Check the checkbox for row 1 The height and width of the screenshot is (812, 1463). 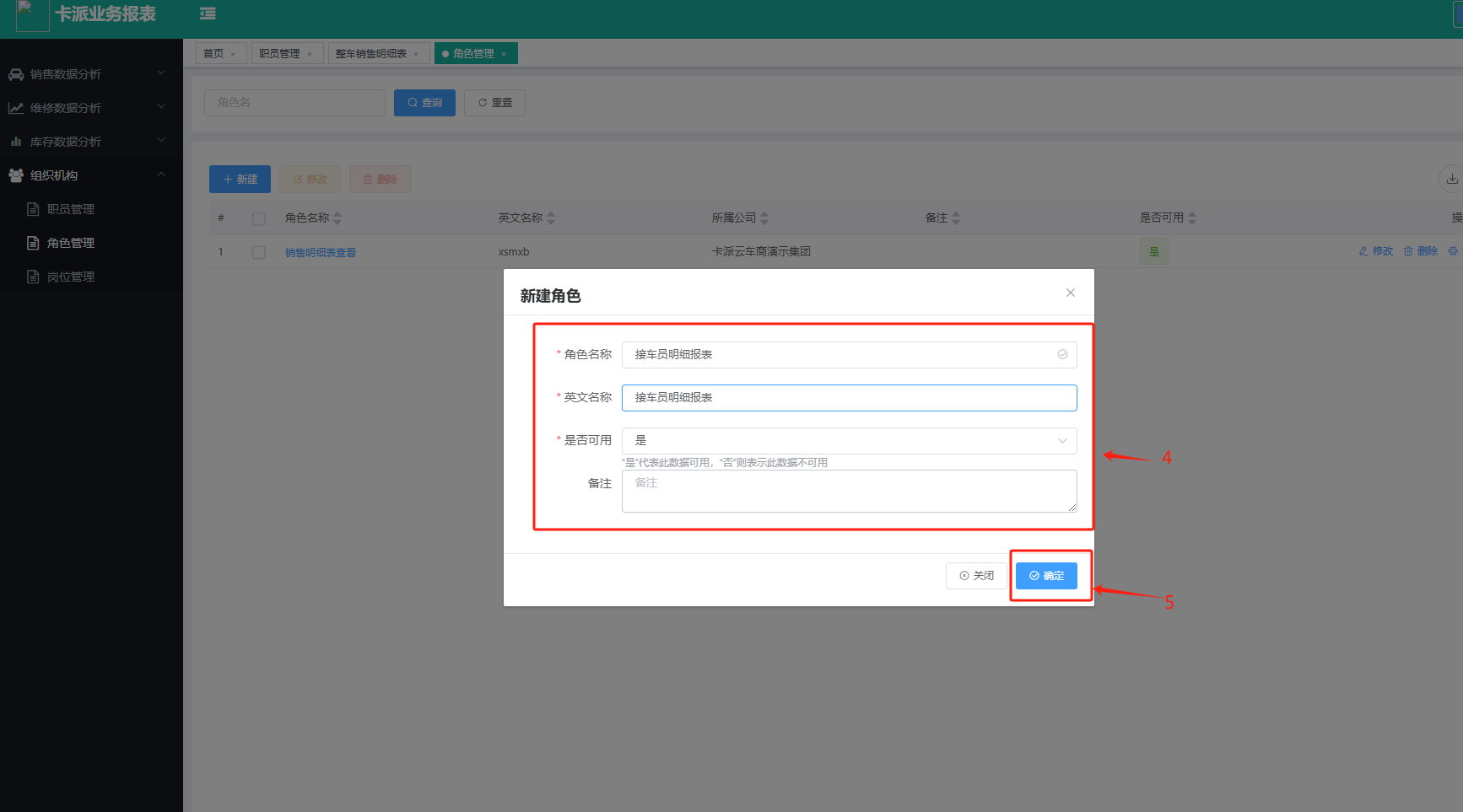[259, 252]
